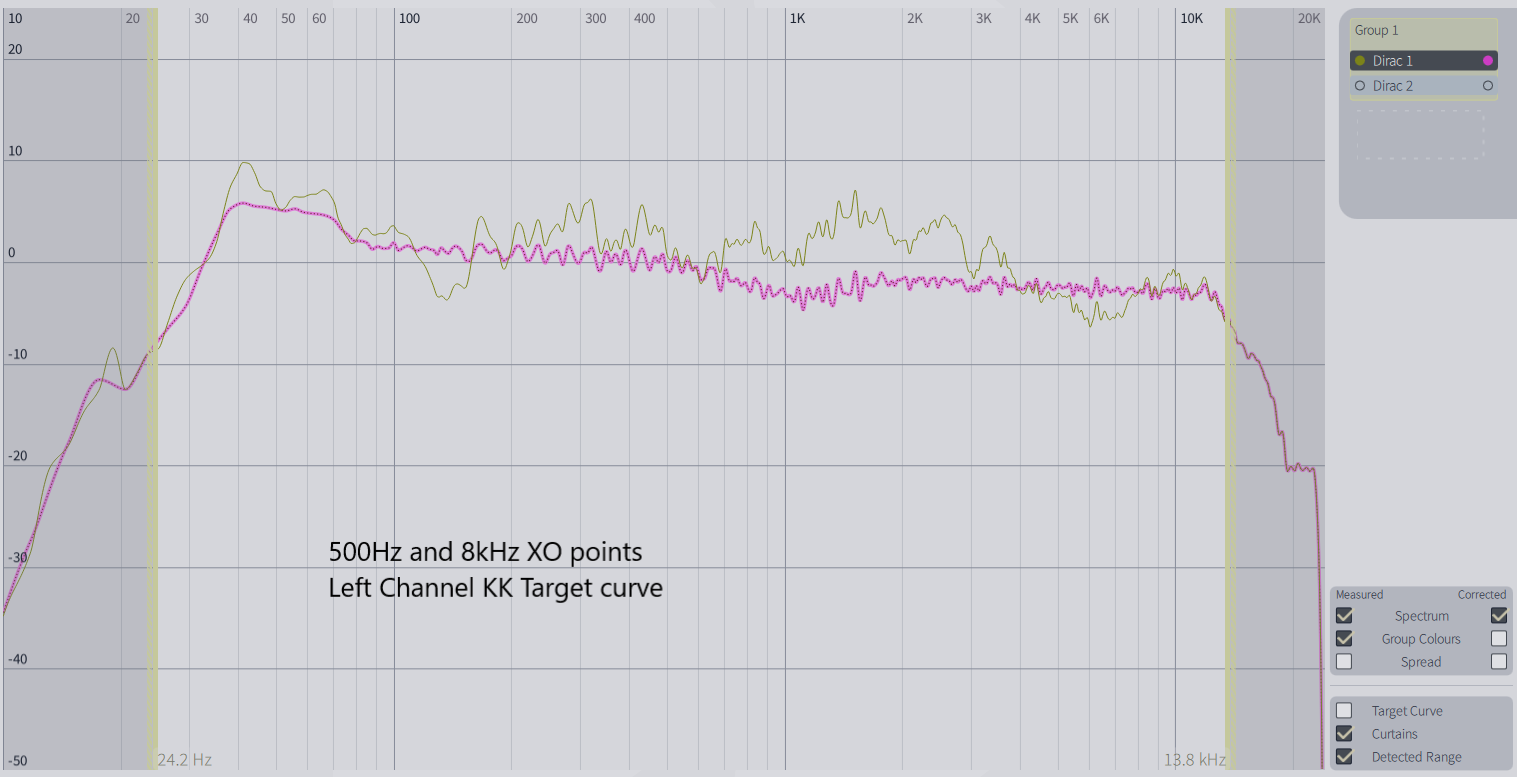Click the empty dashed group drop box
The image size is (1517, 777).
click(1420, 134)
